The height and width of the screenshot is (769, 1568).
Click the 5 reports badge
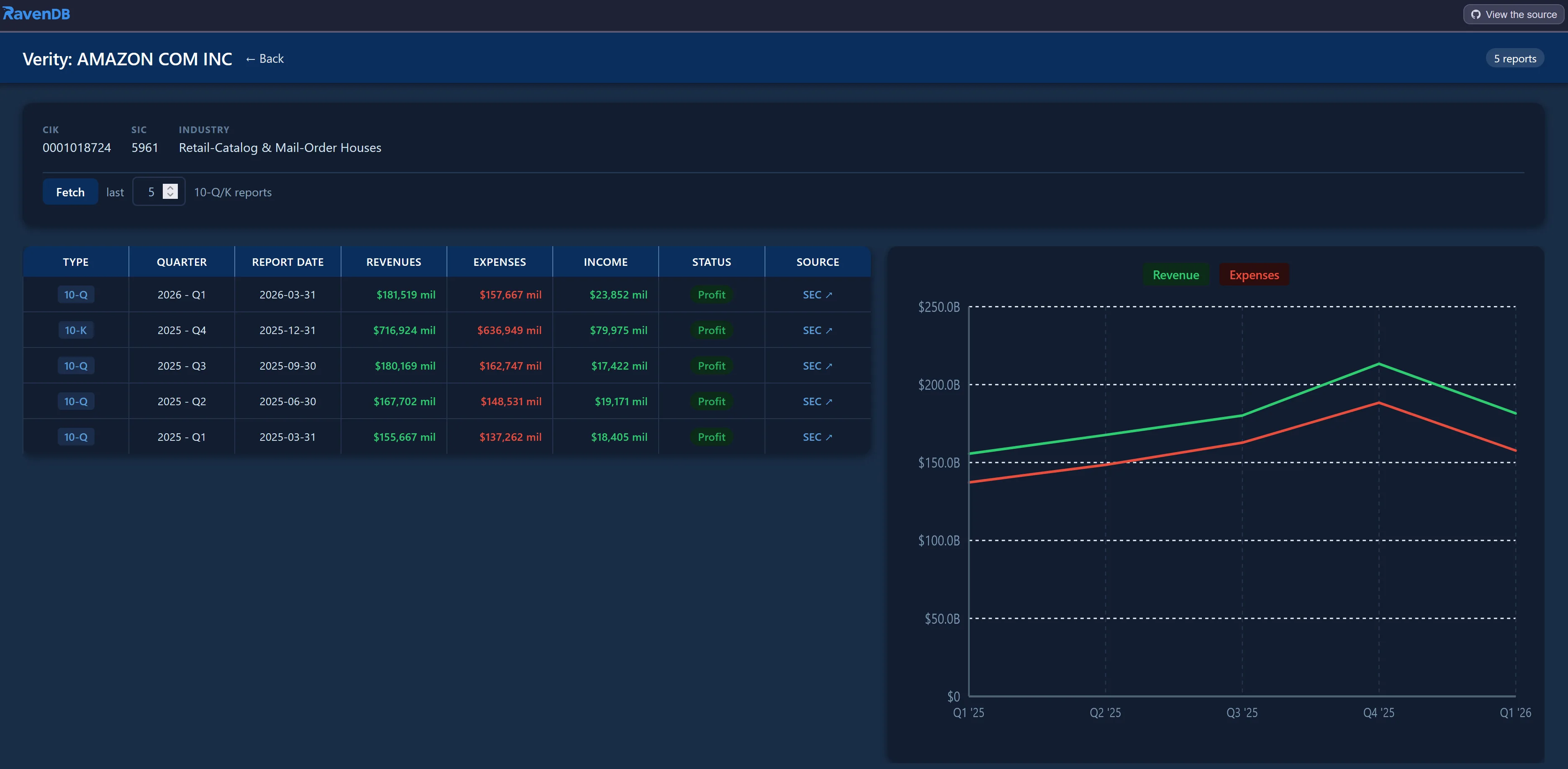(x=1514, y=59)
